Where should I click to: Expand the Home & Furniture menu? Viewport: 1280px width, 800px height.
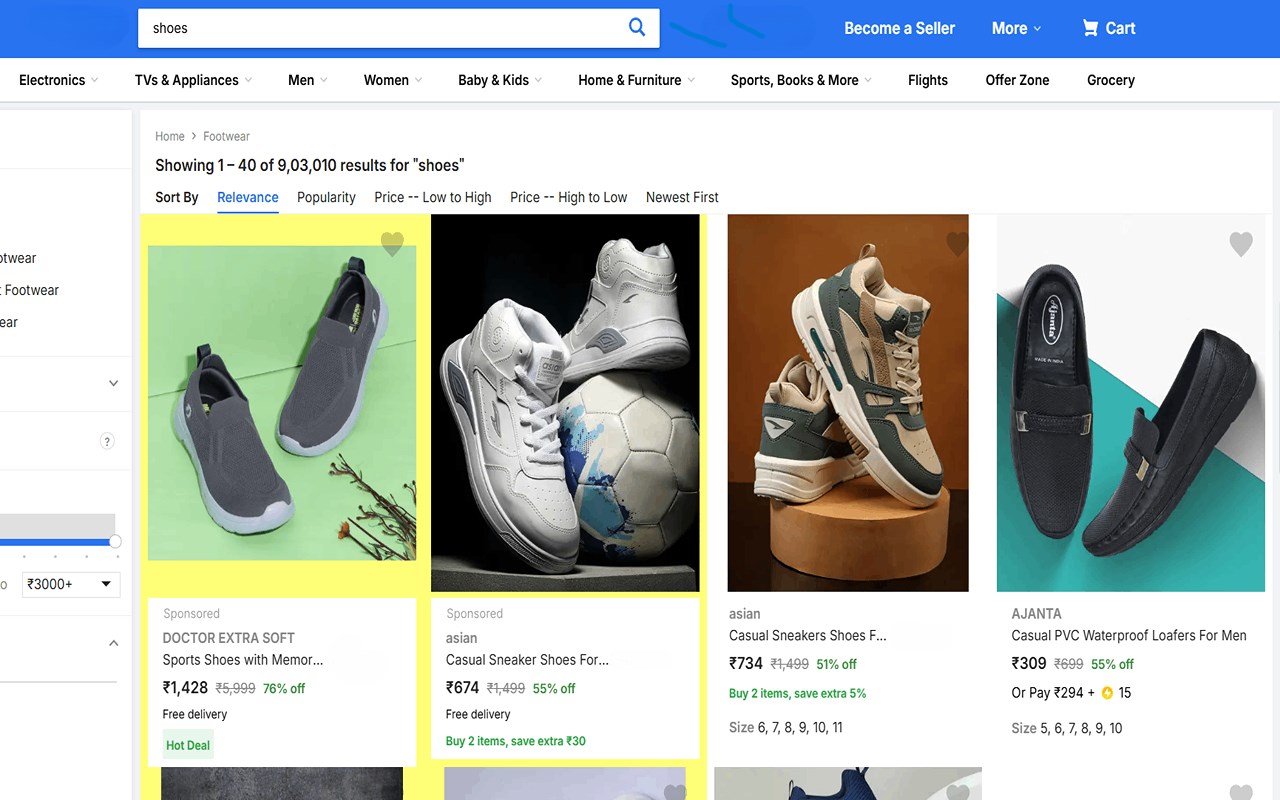click(636, 80)
